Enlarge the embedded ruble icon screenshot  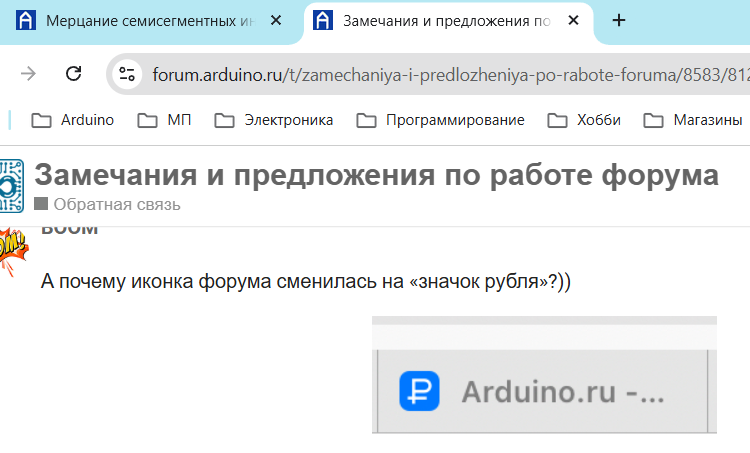[544, 375]
